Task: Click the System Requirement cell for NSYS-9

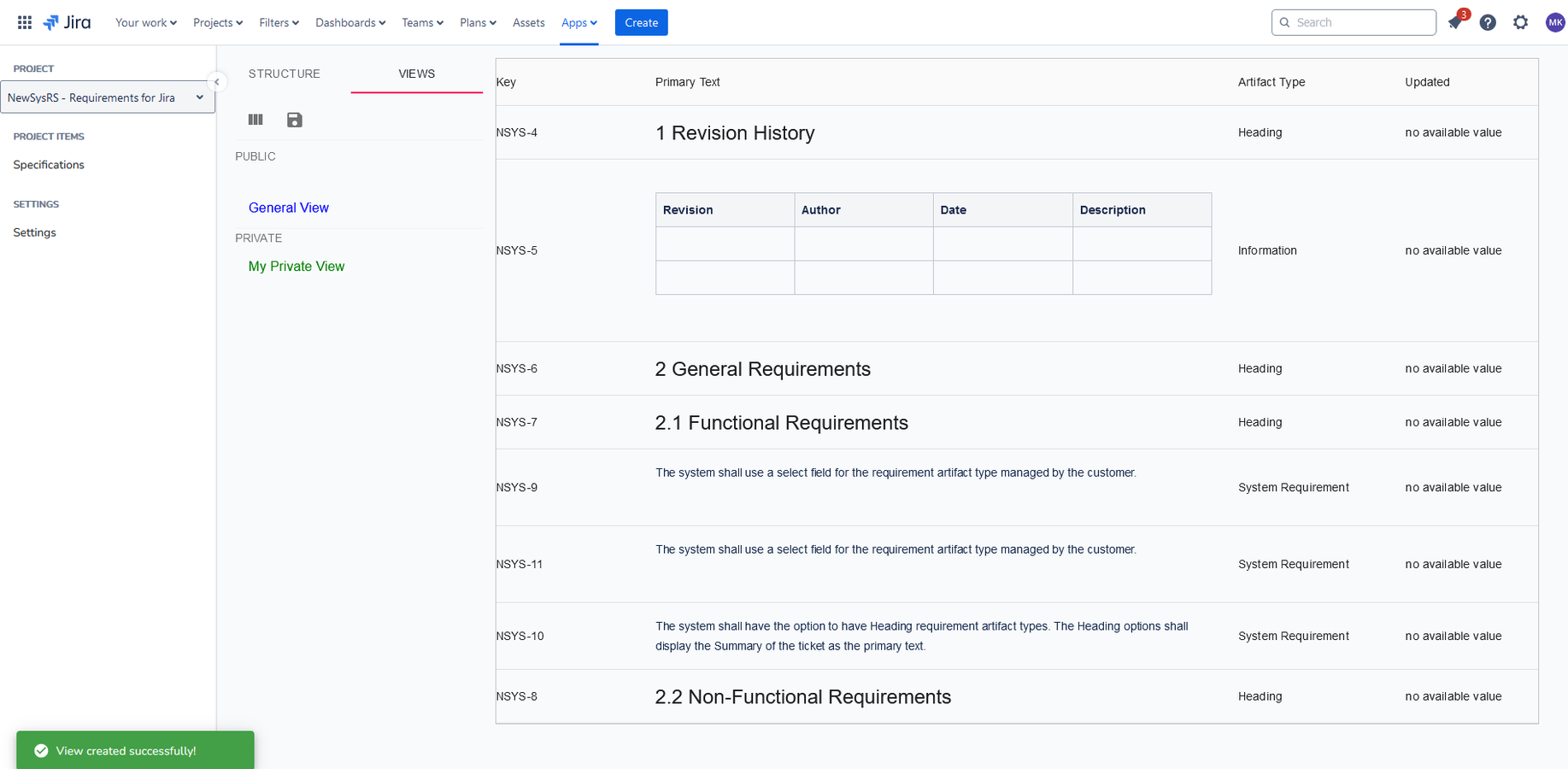Action: (x=1294, y=487)
